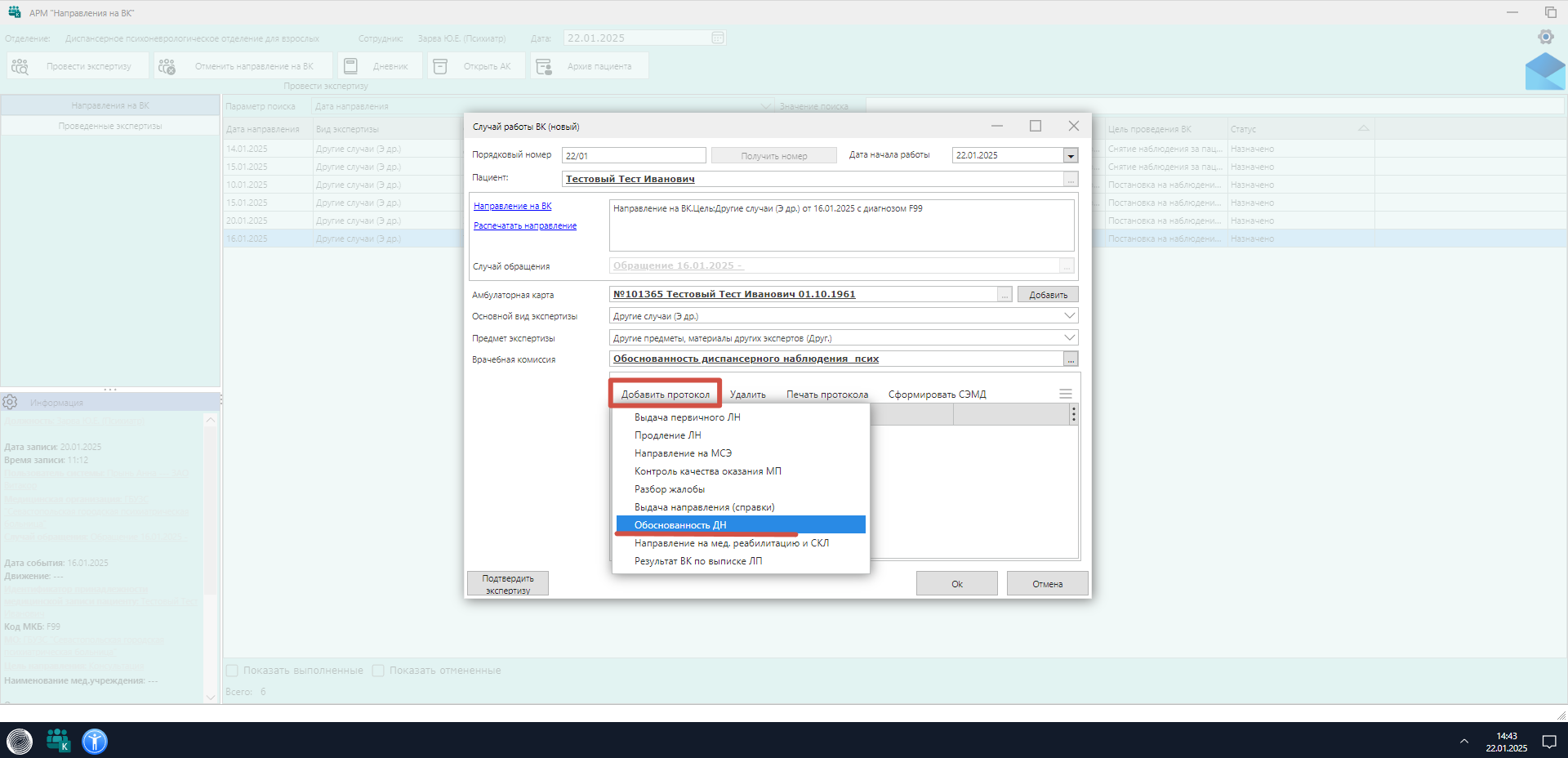Image resolution: width=1568 pixels, height=758 pixels.
Task: Expand the Предмет экспертизы dropdown
Action: (x=1069, y=337)
